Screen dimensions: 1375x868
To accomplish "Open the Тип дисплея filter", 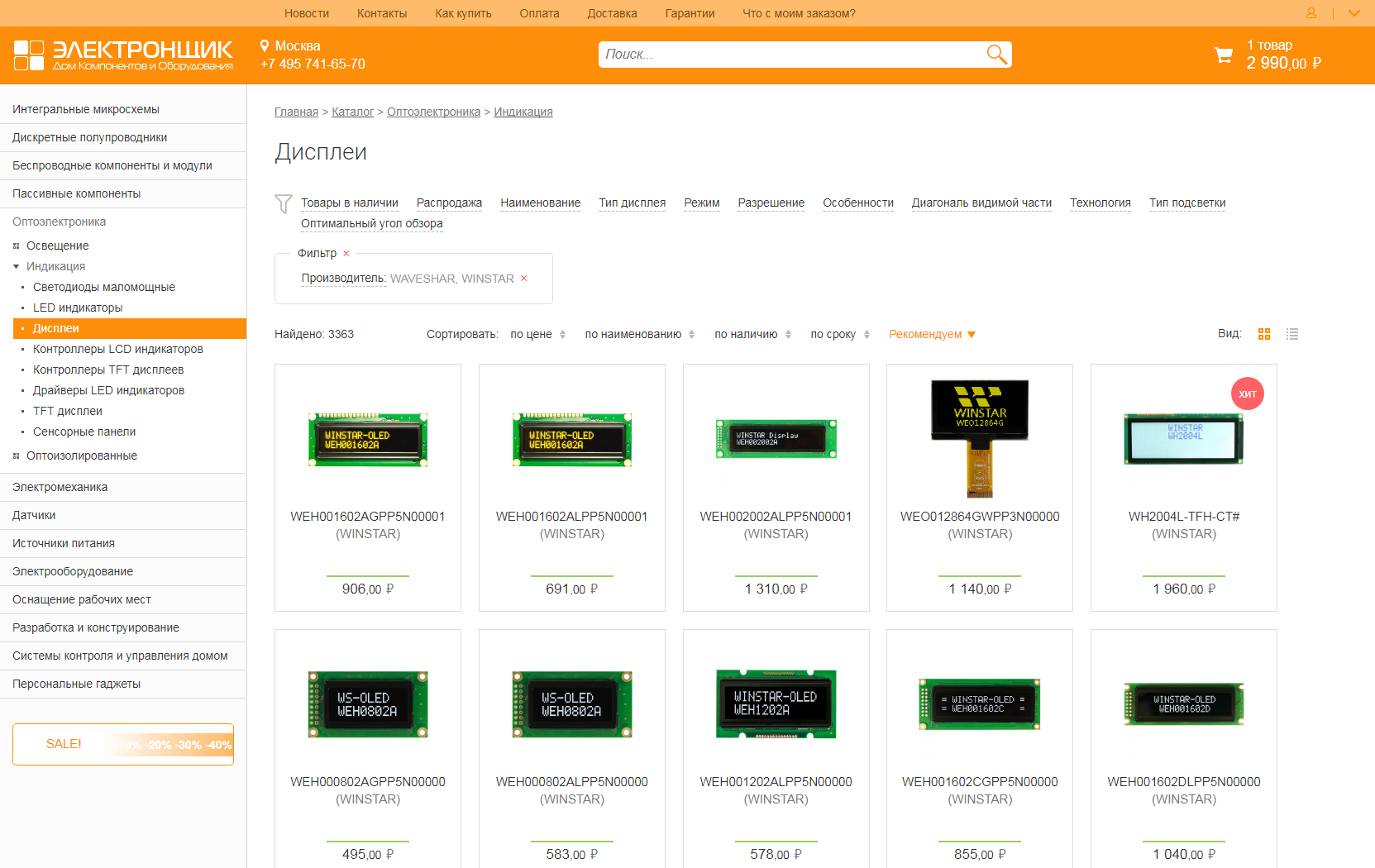I will (x=632, y=203).
